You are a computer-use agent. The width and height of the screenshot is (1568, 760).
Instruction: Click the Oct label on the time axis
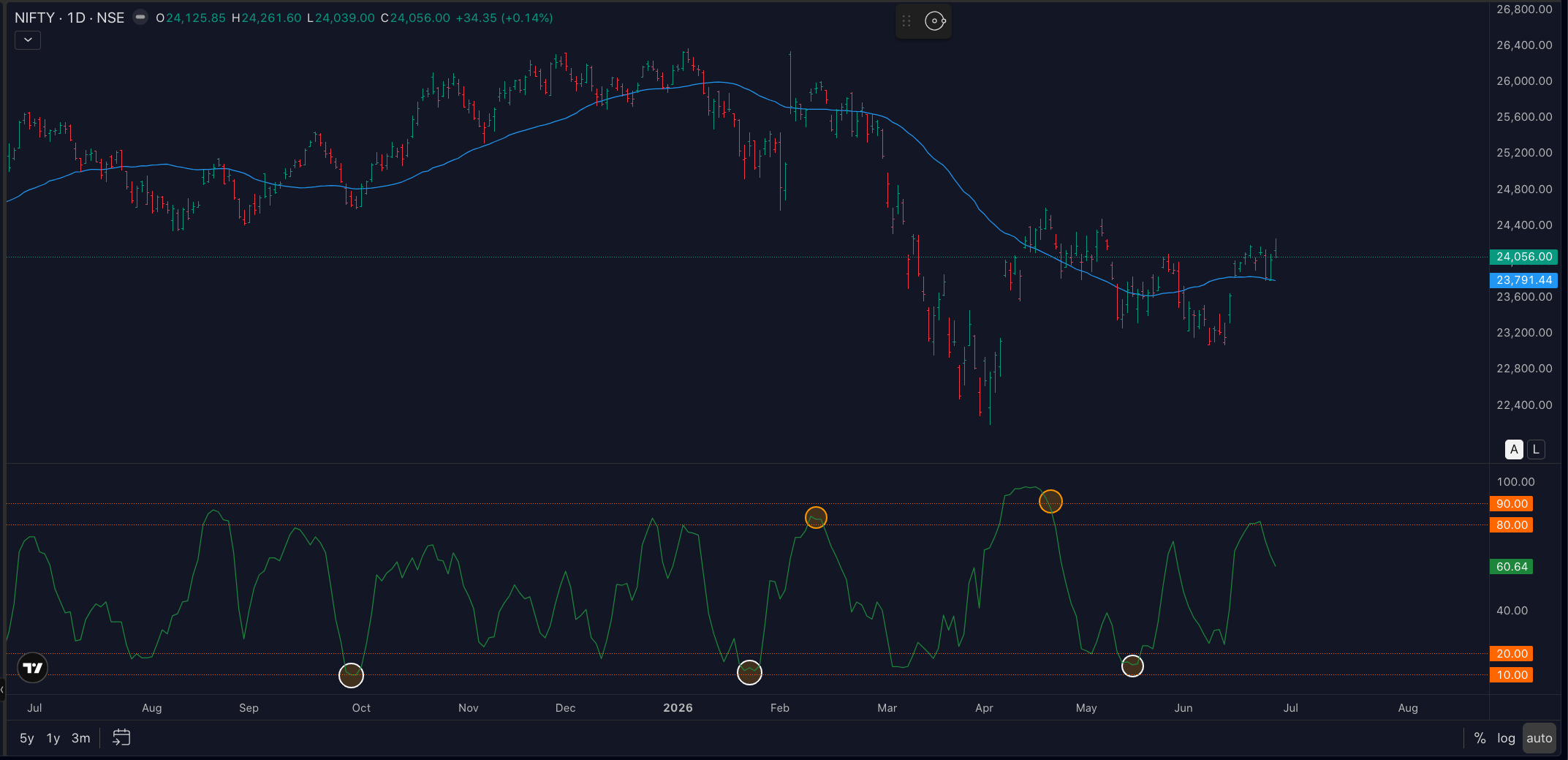pyautogui.click(x=361, y=708)
